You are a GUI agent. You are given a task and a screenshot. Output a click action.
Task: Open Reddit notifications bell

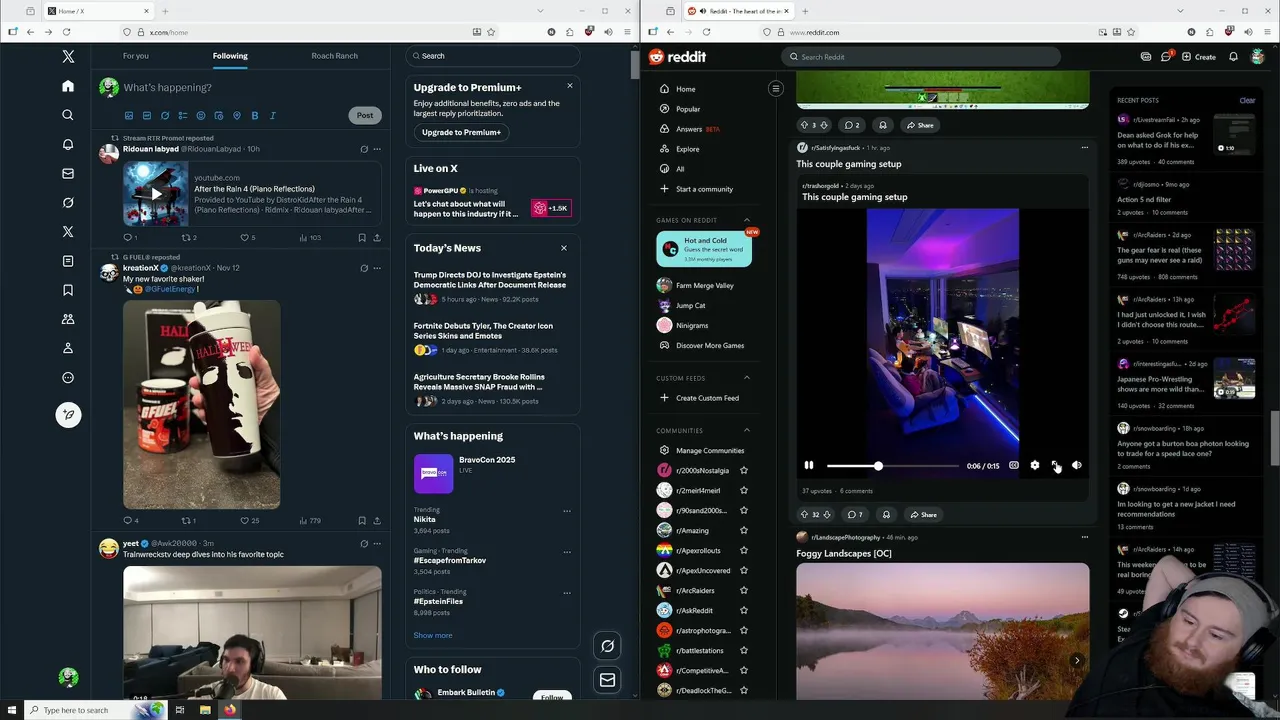coord(1233,57)
